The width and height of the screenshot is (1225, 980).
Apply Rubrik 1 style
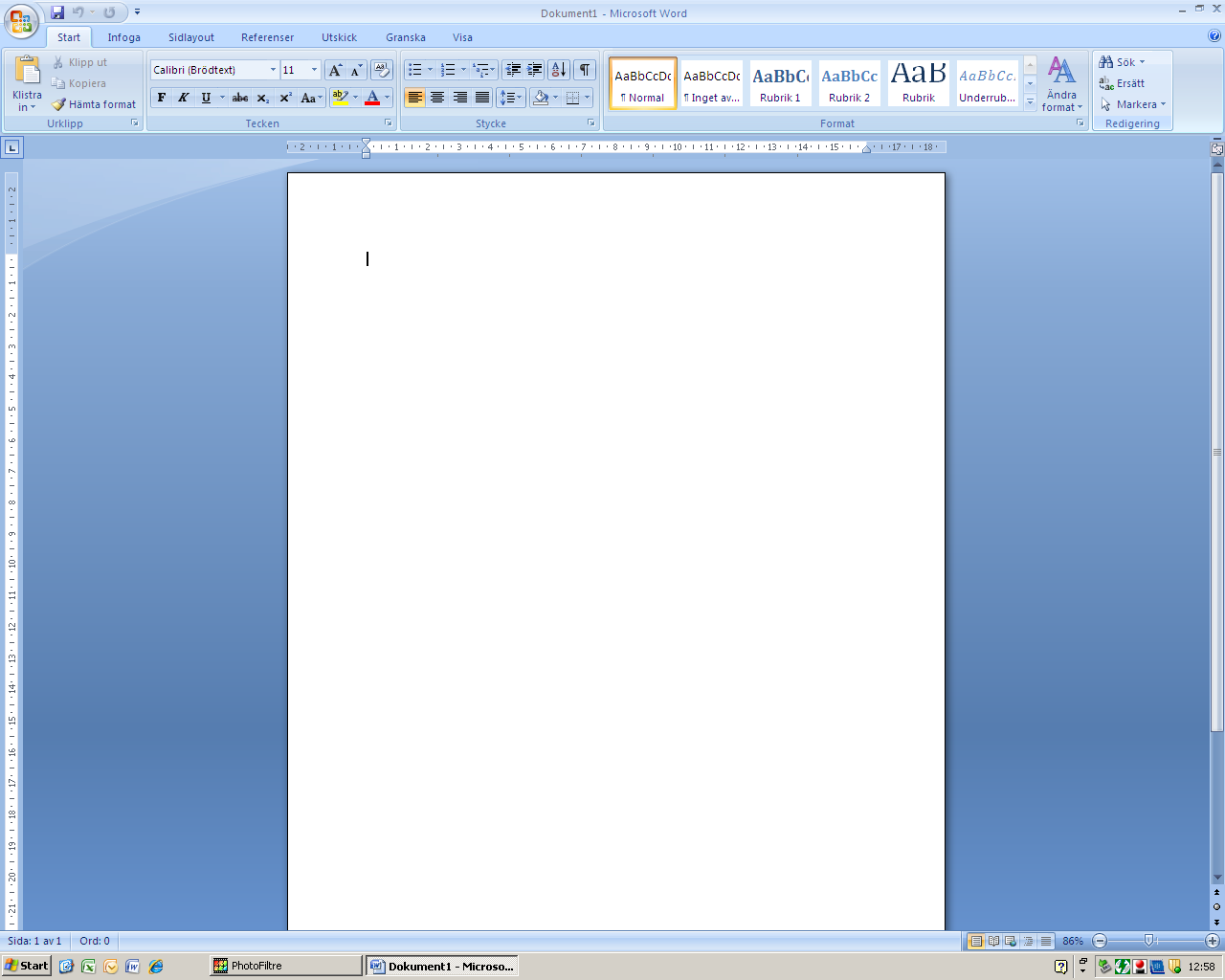[780, 83]
